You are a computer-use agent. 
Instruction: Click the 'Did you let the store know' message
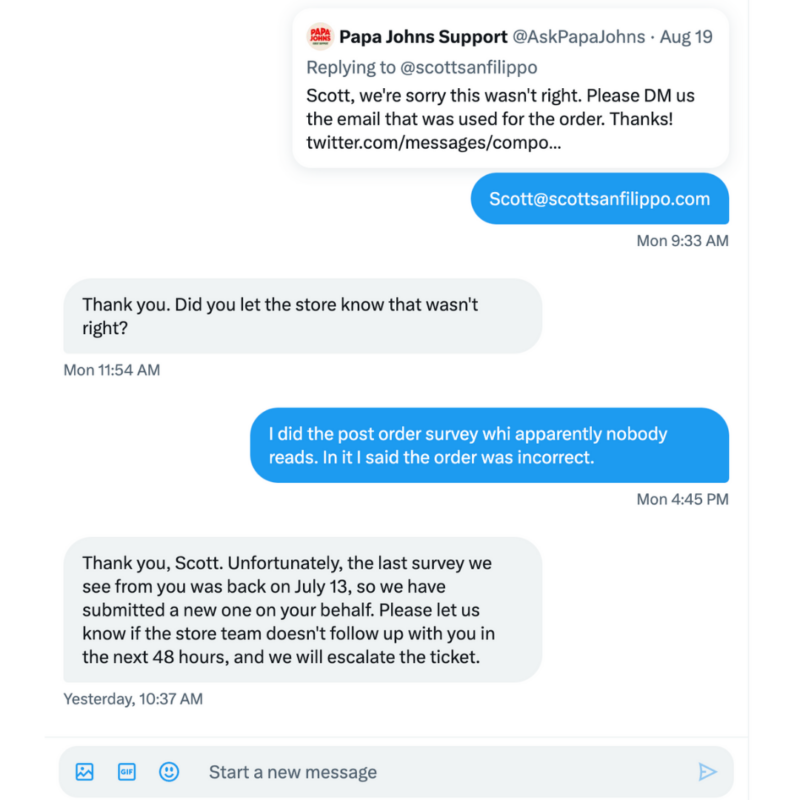point(302,316)
